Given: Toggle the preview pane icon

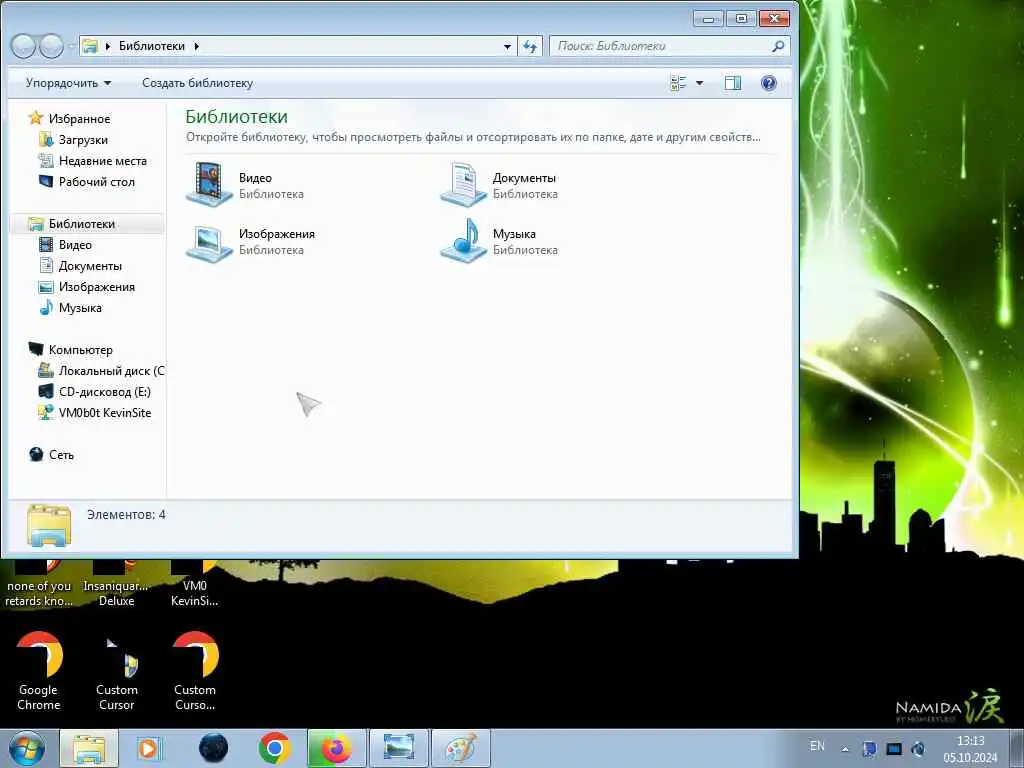Looking at the screenshot, I should pos(733,83).
